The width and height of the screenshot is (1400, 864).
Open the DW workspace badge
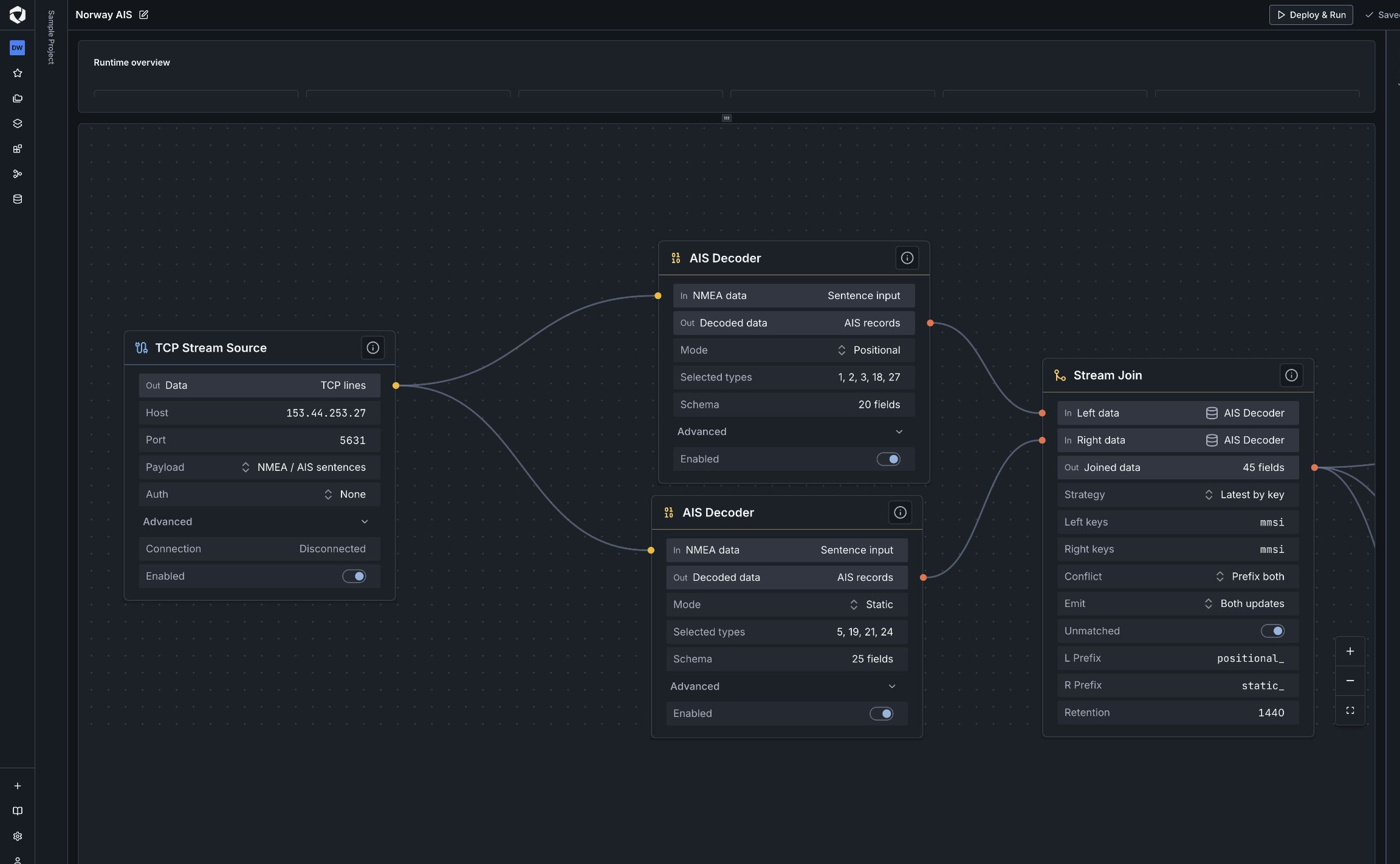[18, 47]
